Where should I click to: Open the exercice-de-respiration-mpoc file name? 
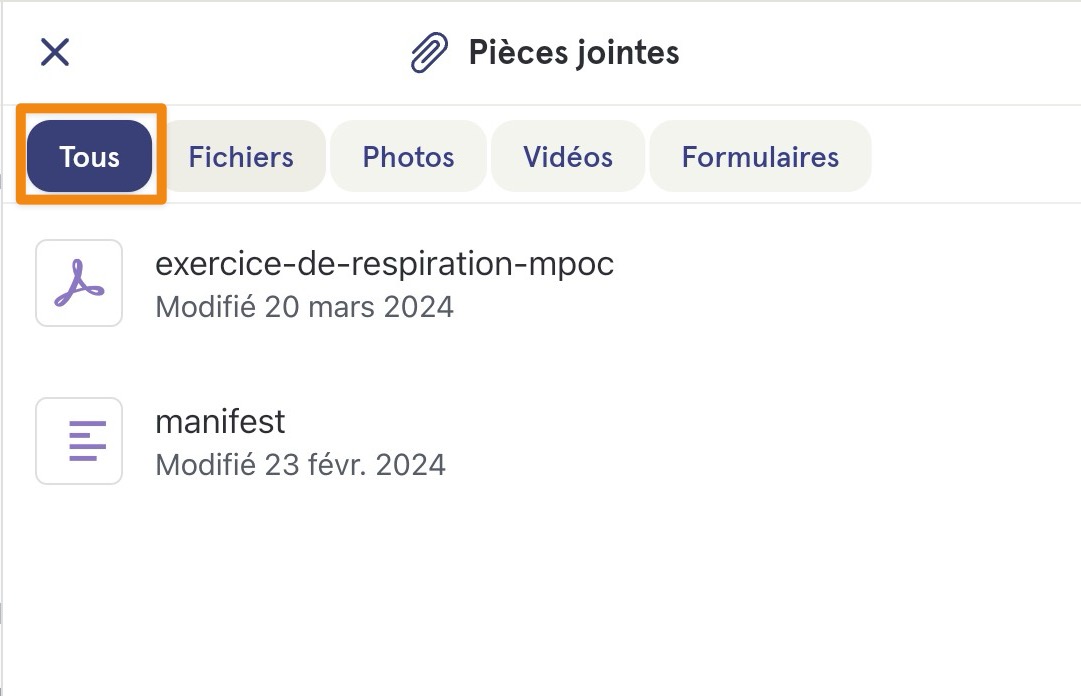click(x=385, y=263)
